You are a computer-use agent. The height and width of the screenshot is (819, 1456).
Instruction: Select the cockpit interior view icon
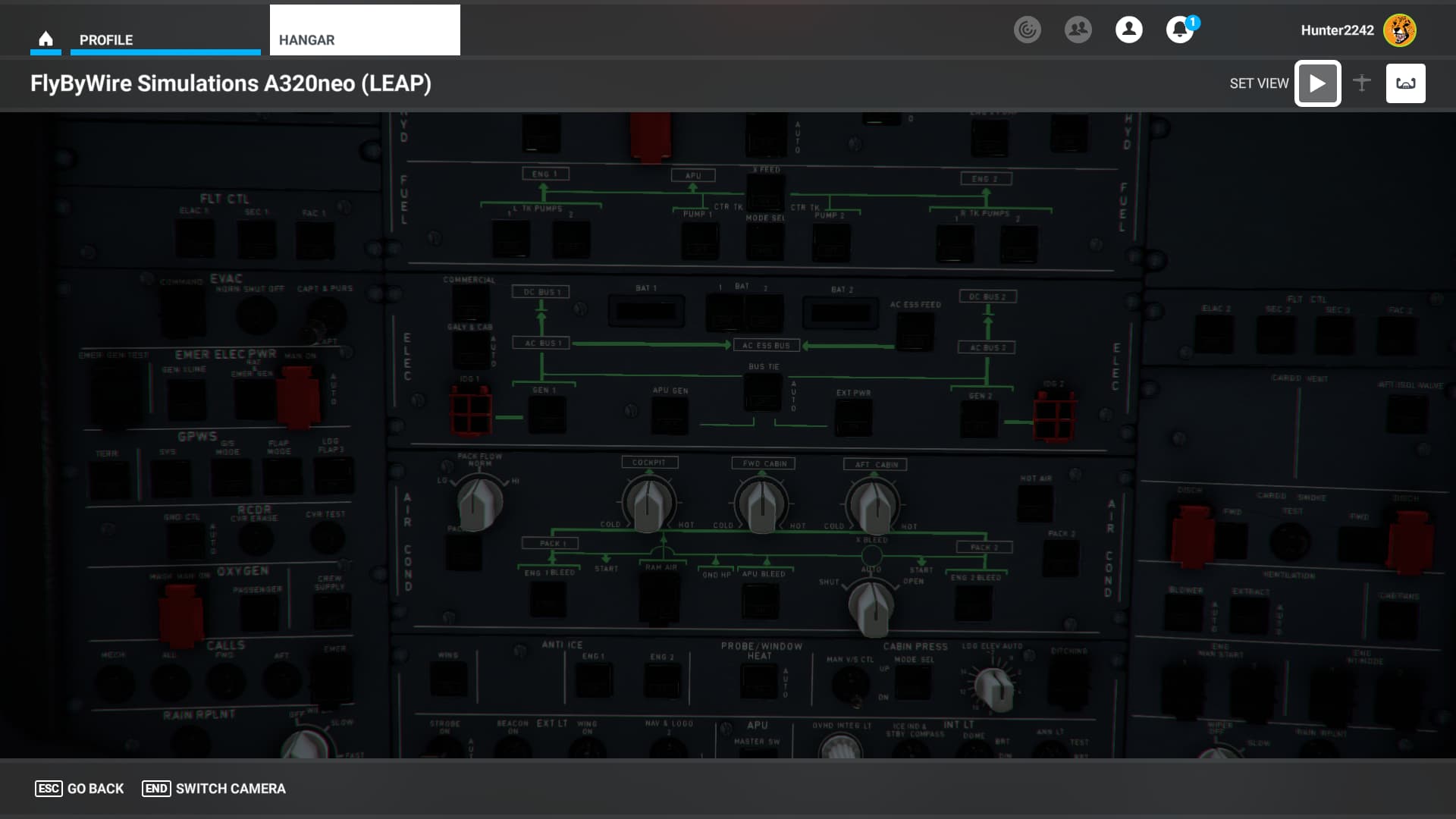[1405, 83]
